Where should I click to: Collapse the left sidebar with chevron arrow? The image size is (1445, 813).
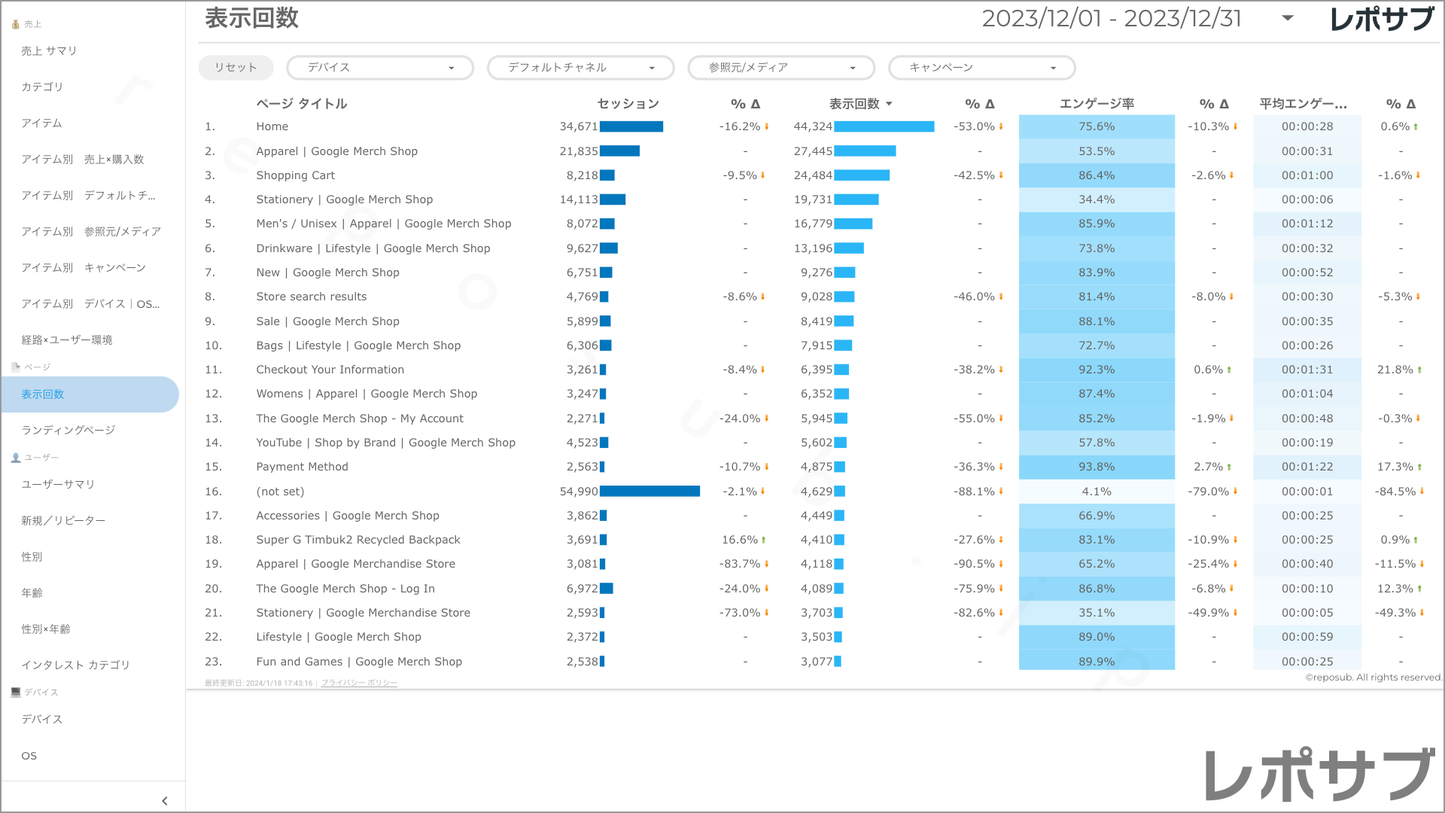(165, 800)
